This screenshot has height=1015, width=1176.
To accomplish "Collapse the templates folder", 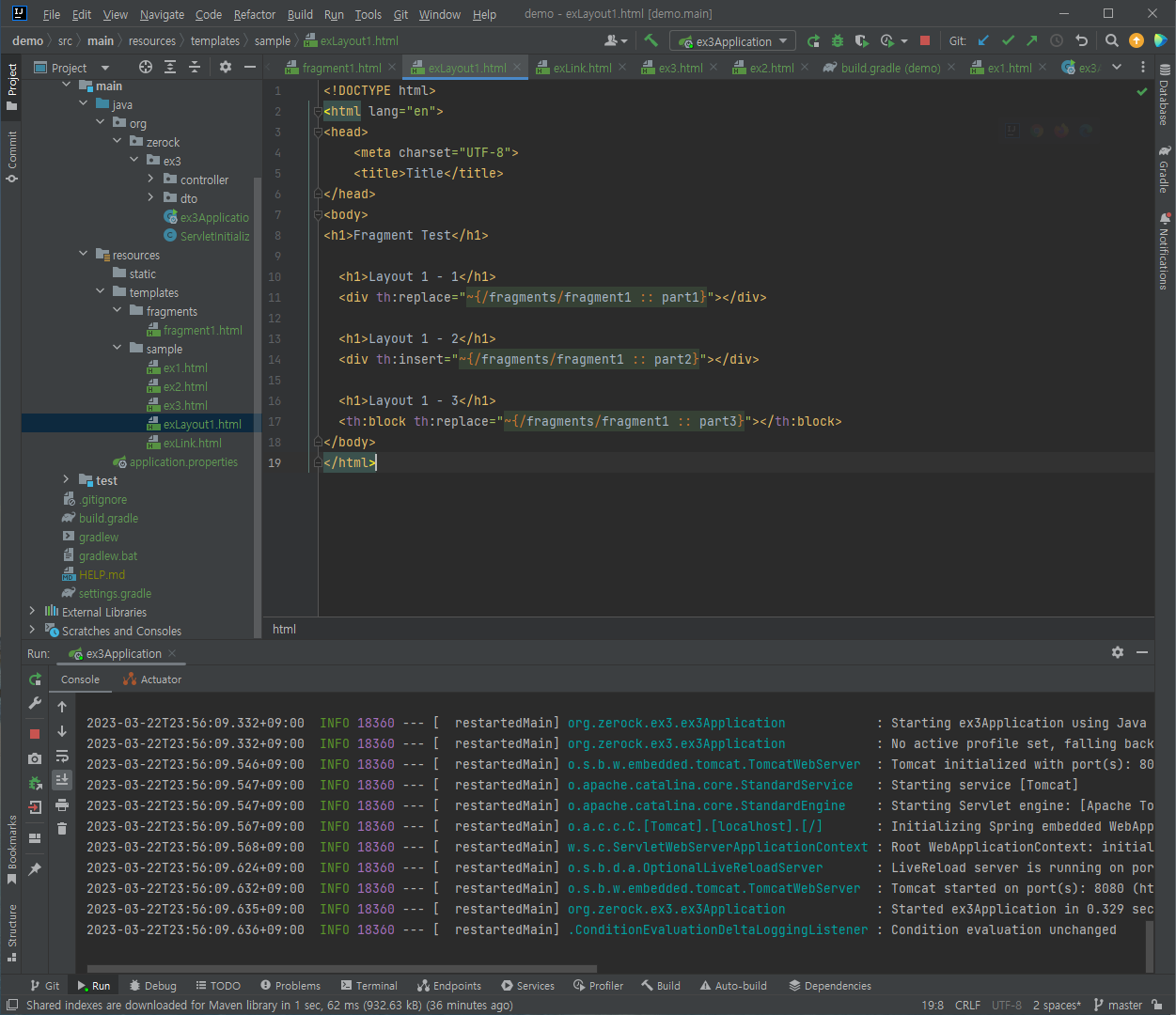I will point(101,291).
